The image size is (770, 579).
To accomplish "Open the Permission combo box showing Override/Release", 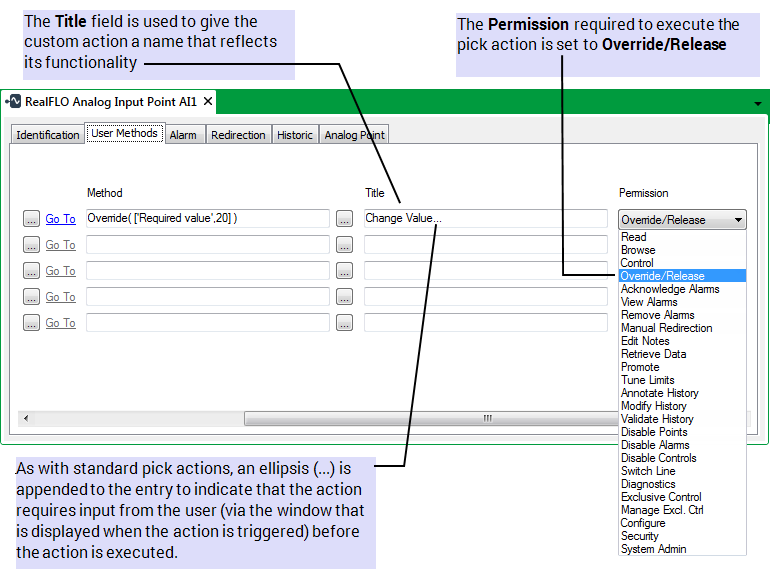I will [x=682, y=220].
